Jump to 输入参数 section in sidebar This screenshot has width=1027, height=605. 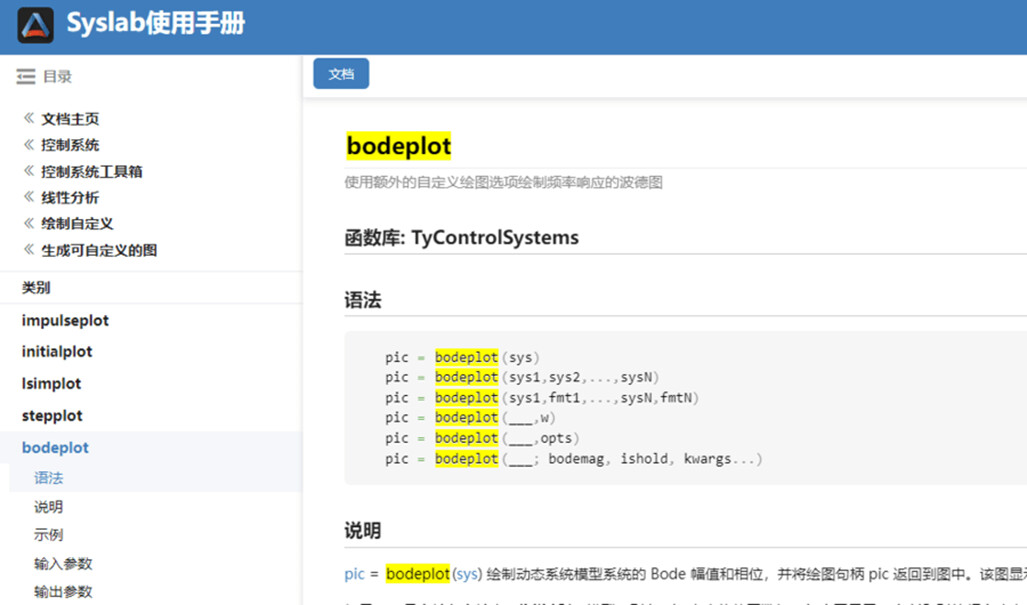point(63,563)
